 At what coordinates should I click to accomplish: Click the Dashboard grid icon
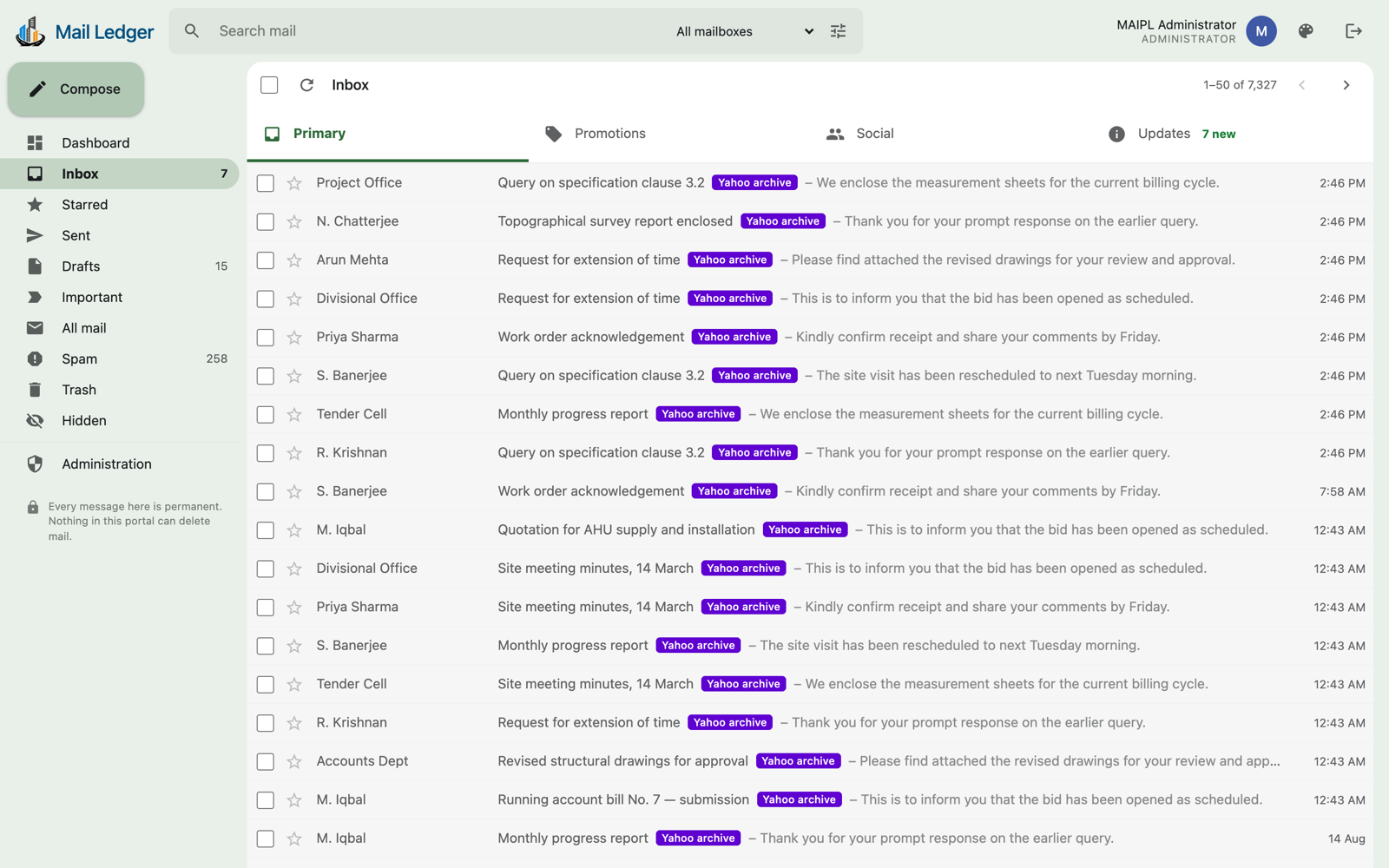point(35,143)
